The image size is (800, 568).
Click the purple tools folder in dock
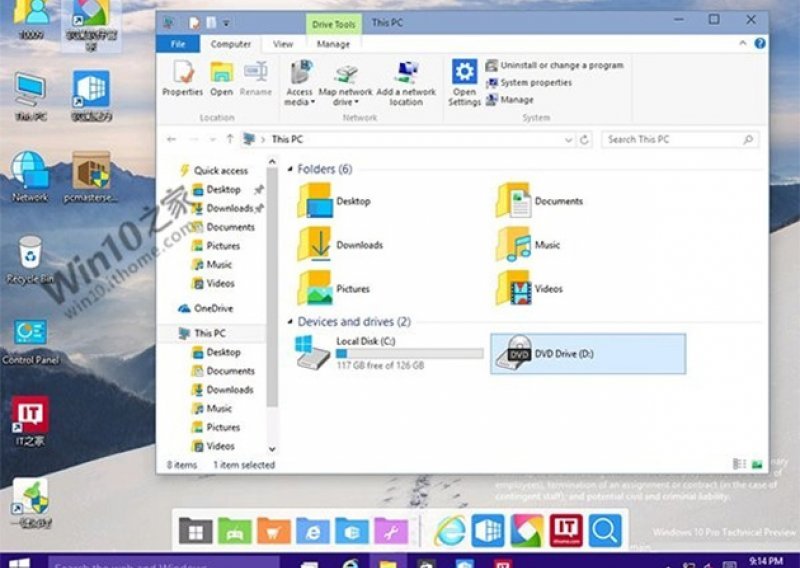tap(391, 531)
